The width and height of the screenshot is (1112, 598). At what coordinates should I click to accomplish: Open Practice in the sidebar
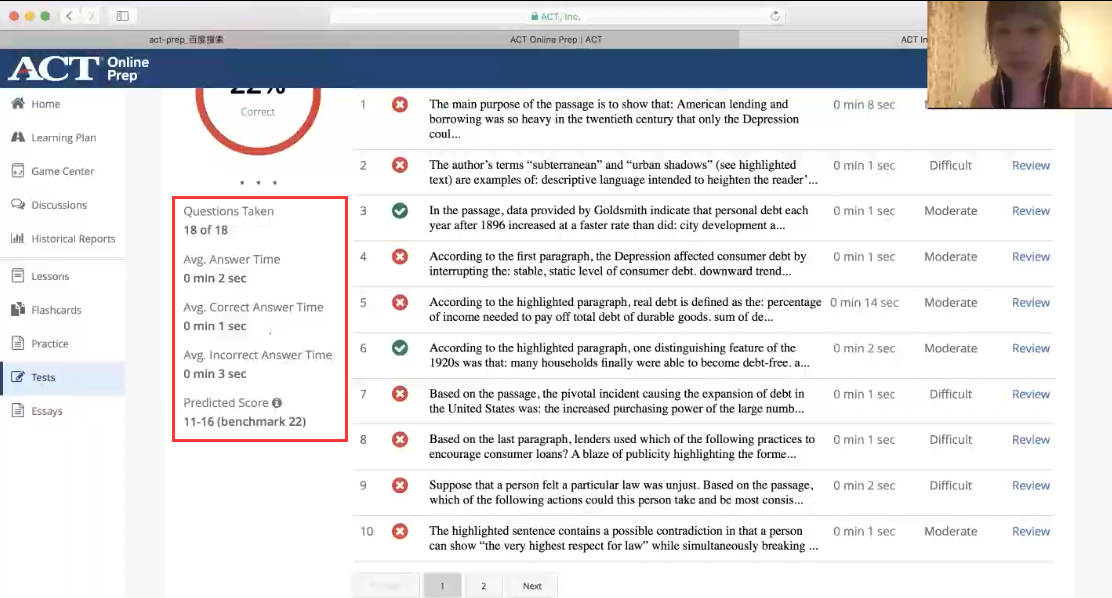[50, 344]
